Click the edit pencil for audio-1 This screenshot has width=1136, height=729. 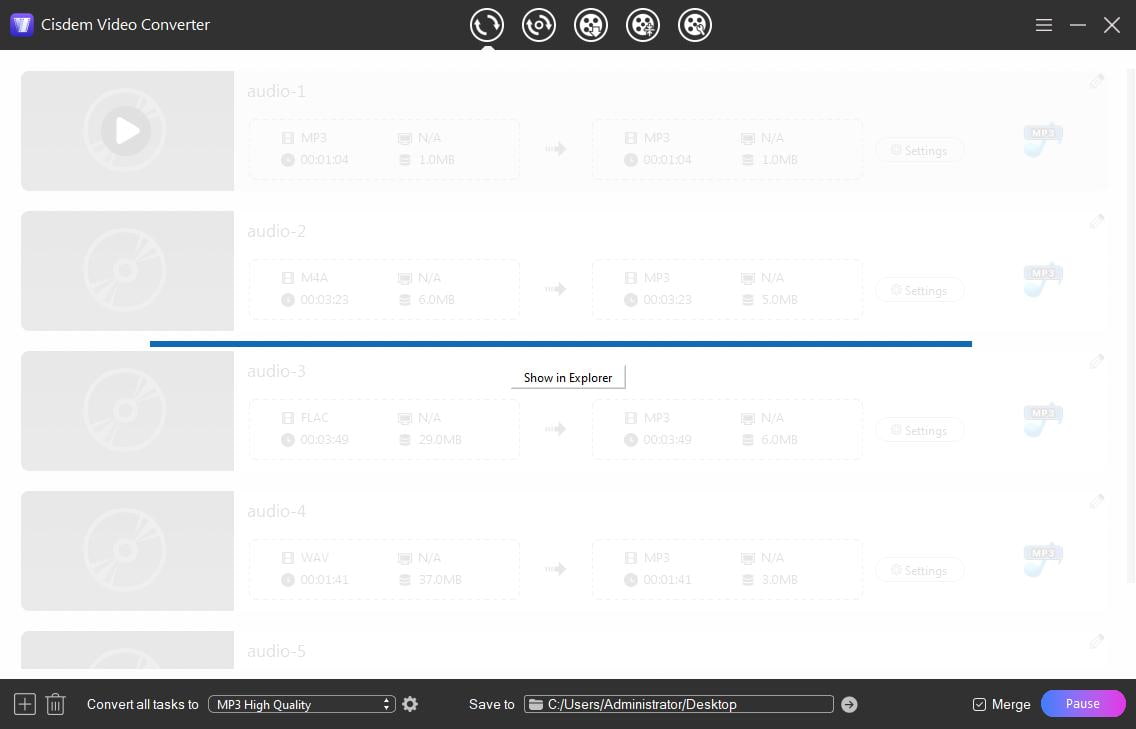coord(1097,81)
